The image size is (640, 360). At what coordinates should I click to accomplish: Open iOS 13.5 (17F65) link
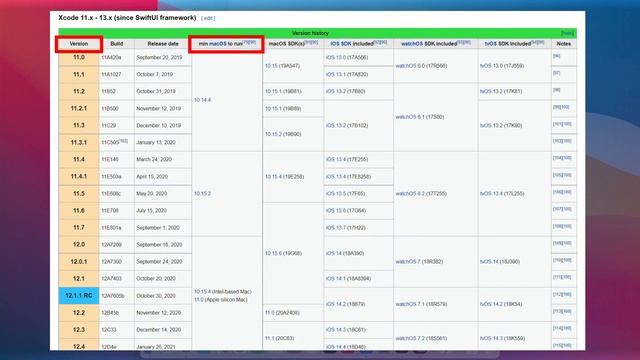[x=346, y=193]
